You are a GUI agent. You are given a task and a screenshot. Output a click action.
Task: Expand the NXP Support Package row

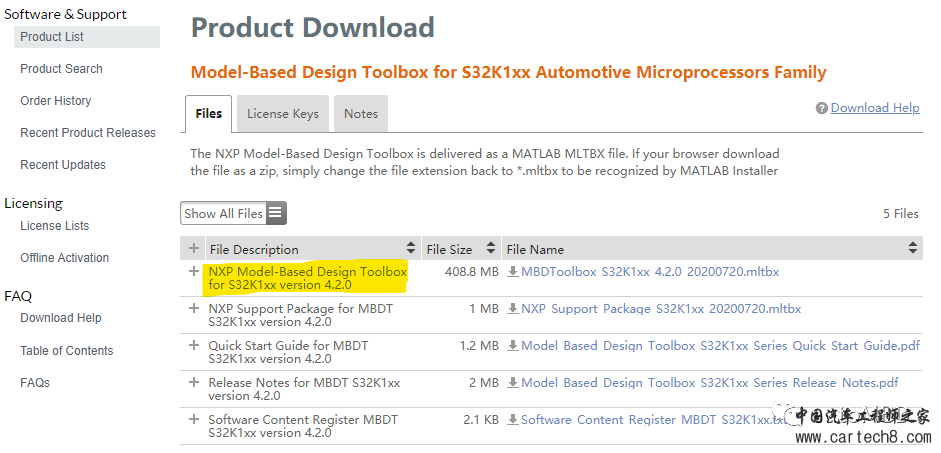tap(193, 308)
